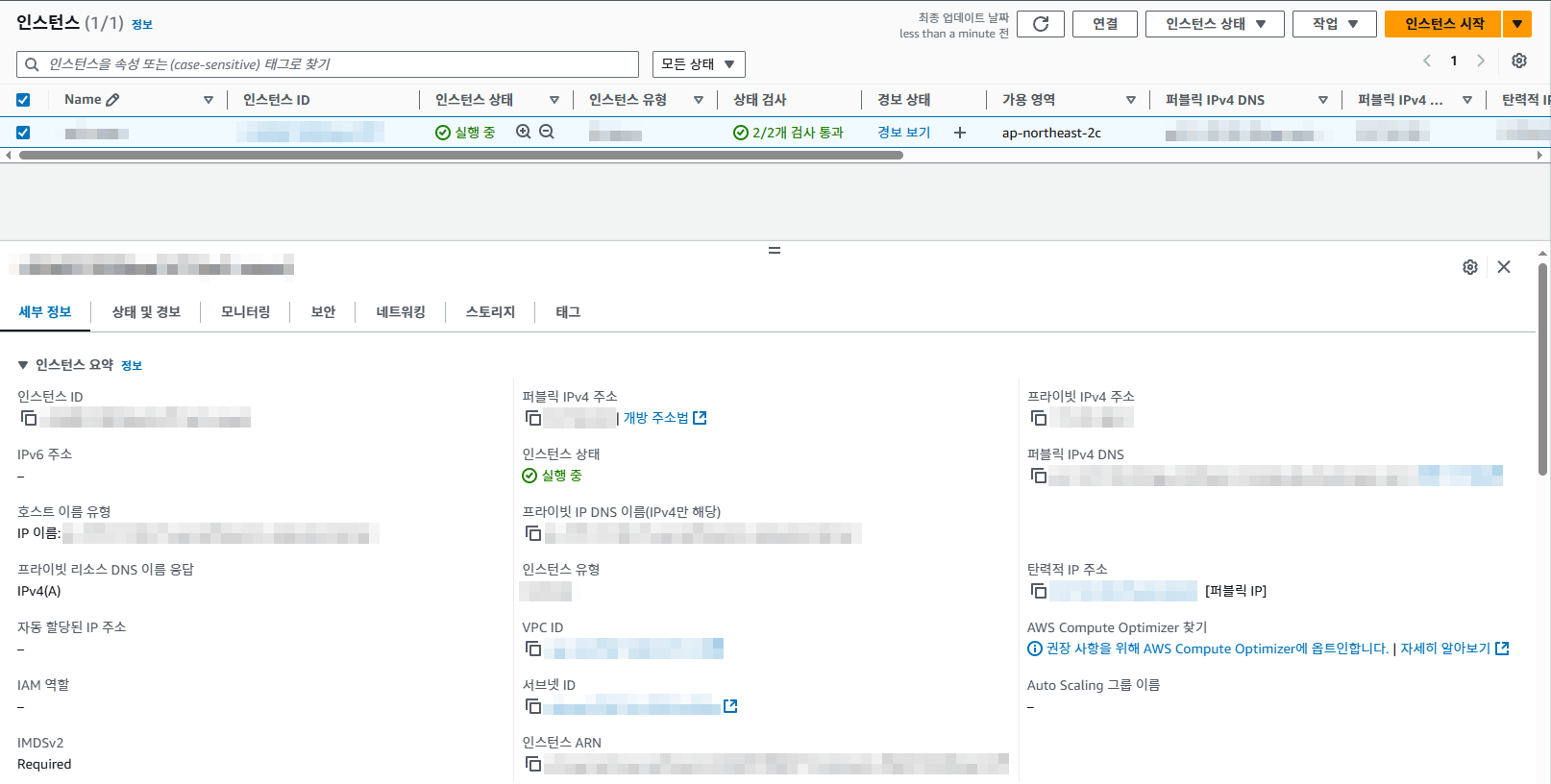Uncheck the selected instance row checkbox
The width and height of the screenshot is (1551, 784).
point(23,133)
